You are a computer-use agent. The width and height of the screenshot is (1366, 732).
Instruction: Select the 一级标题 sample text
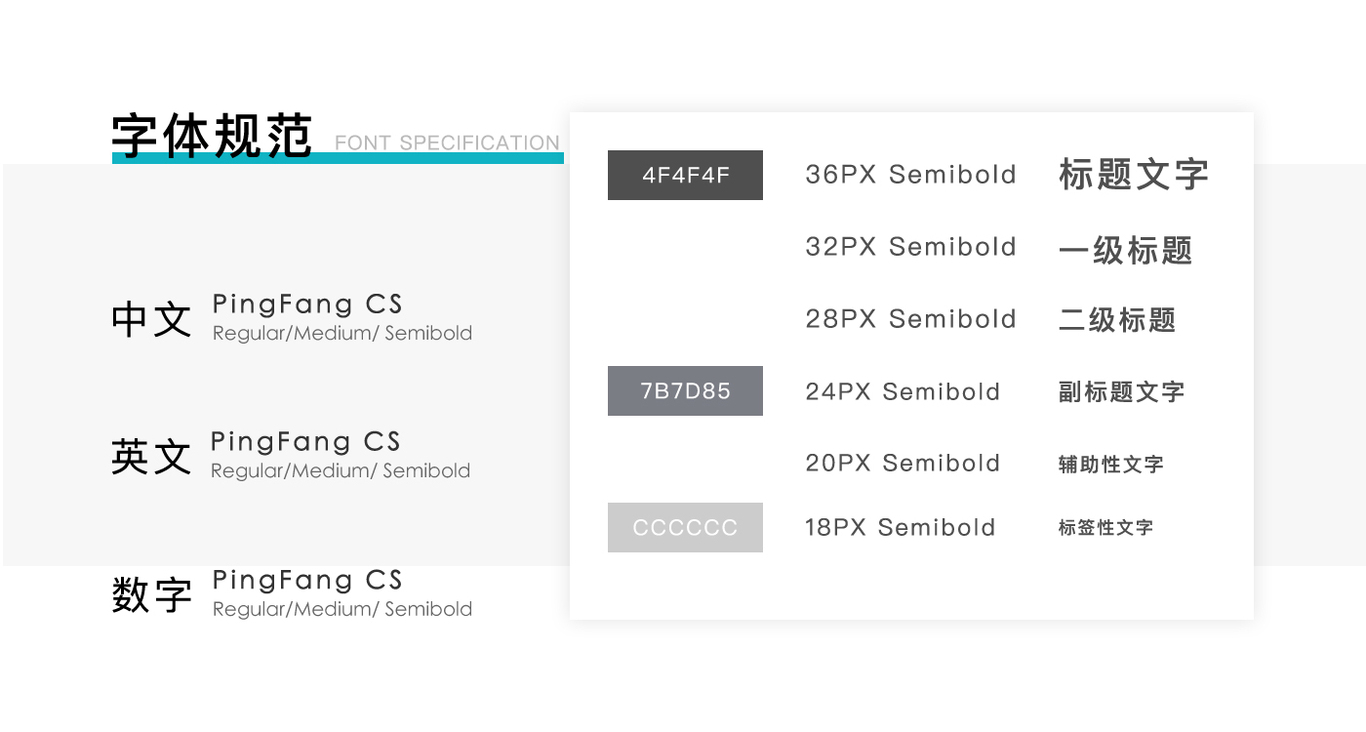tap(1126, 249)
